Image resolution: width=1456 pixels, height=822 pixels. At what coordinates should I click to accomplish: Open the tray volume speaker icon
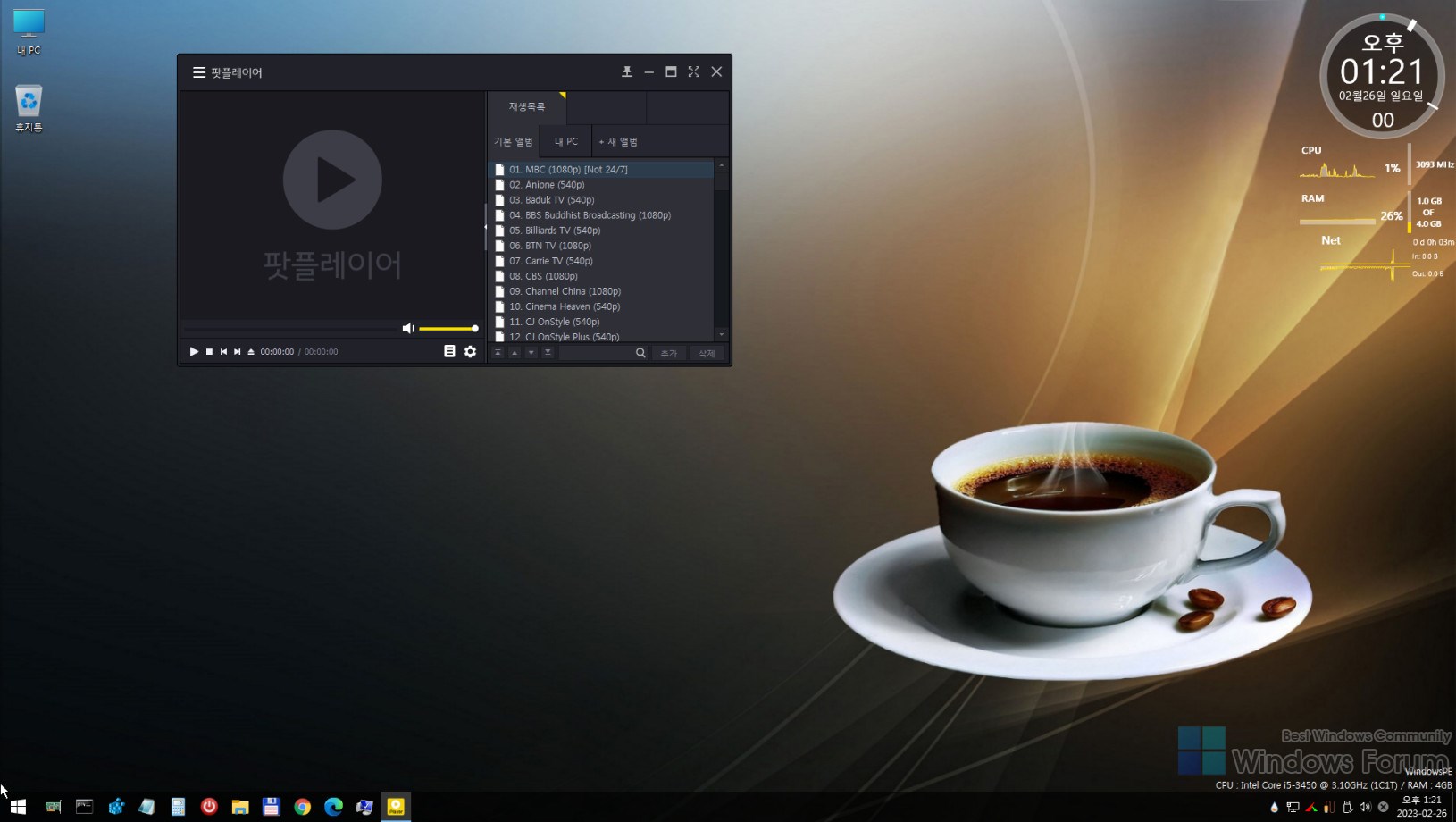coord(1365,807)
